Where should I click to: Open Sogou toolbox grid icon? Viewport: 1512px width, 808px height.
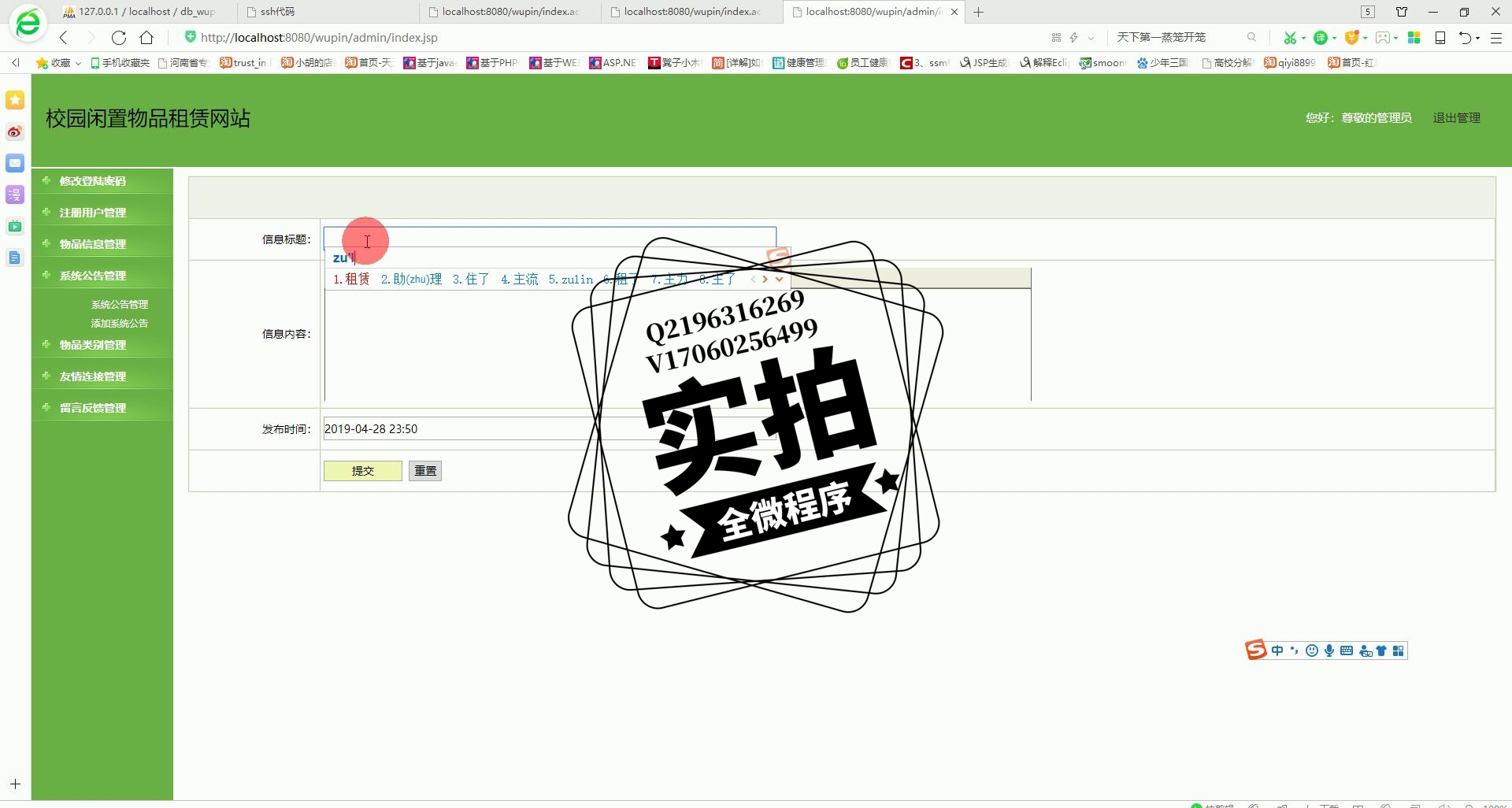pos(1399,650)
